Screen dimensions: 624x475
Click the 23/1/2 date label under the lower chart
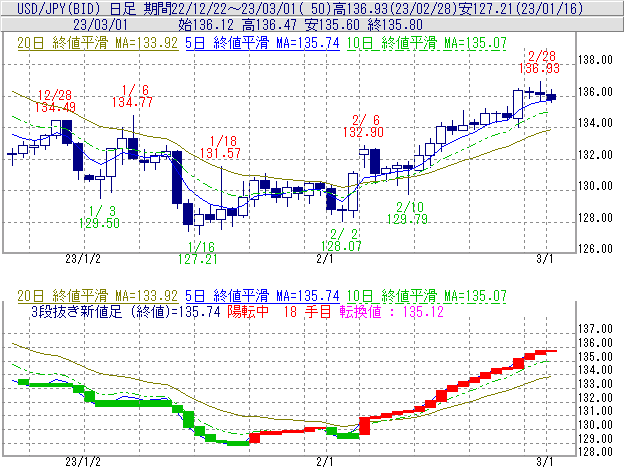coord(83,462)
